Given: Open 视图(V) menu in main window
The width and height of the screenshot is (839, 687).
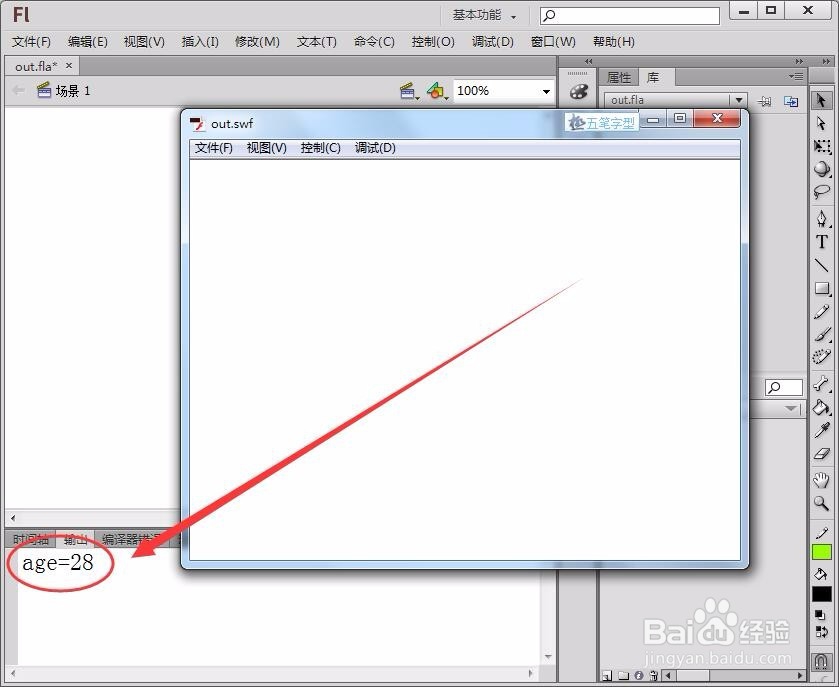Looking at the screenshot, I should coord(144,42).
